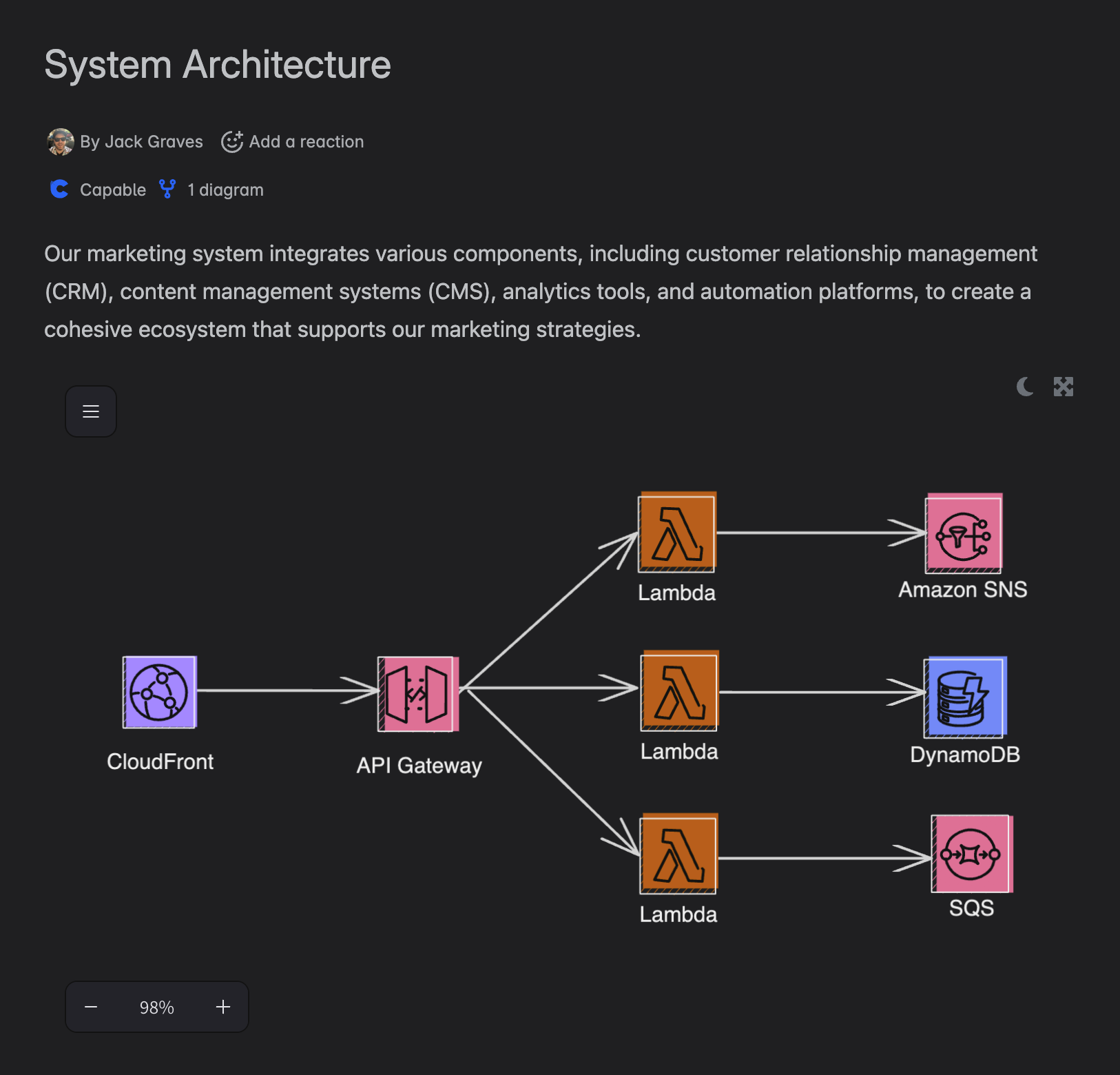Click the Lambda icon connected to SQS

pyautogui.click(x=679, y=854)
